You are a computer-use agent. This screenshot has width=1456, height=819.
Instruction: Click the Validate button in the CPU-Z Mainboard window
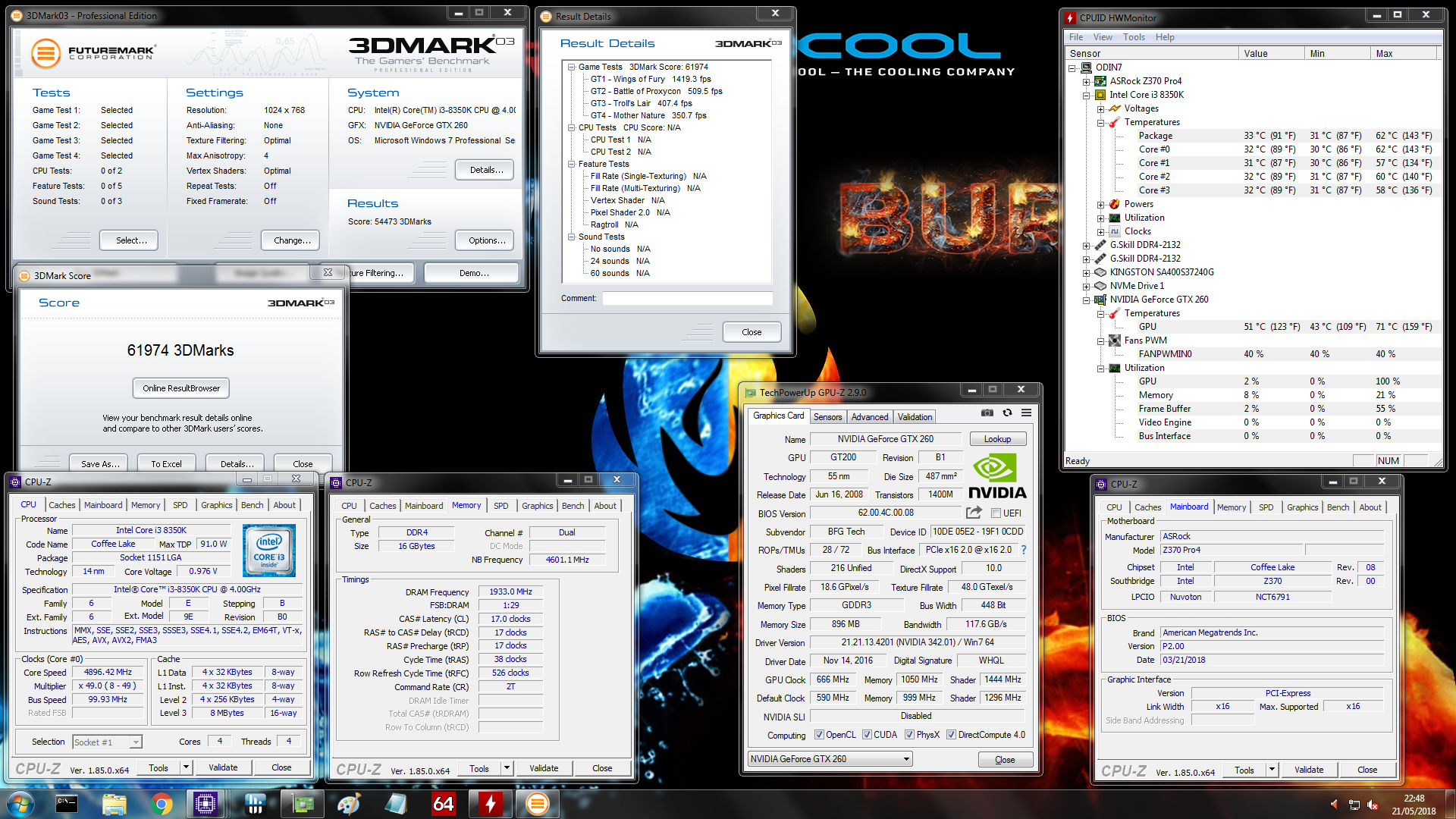click(x=1309, y=770)
